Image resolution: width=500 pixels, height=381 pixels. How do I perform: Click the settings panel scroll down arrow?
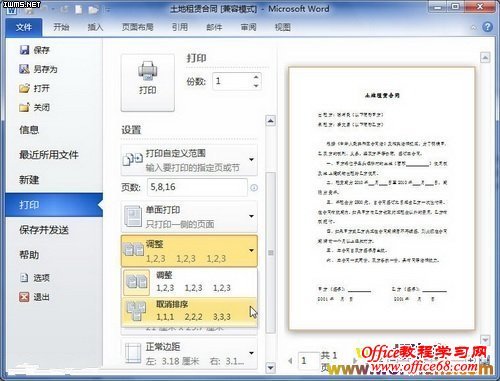[x=271, y=367]
